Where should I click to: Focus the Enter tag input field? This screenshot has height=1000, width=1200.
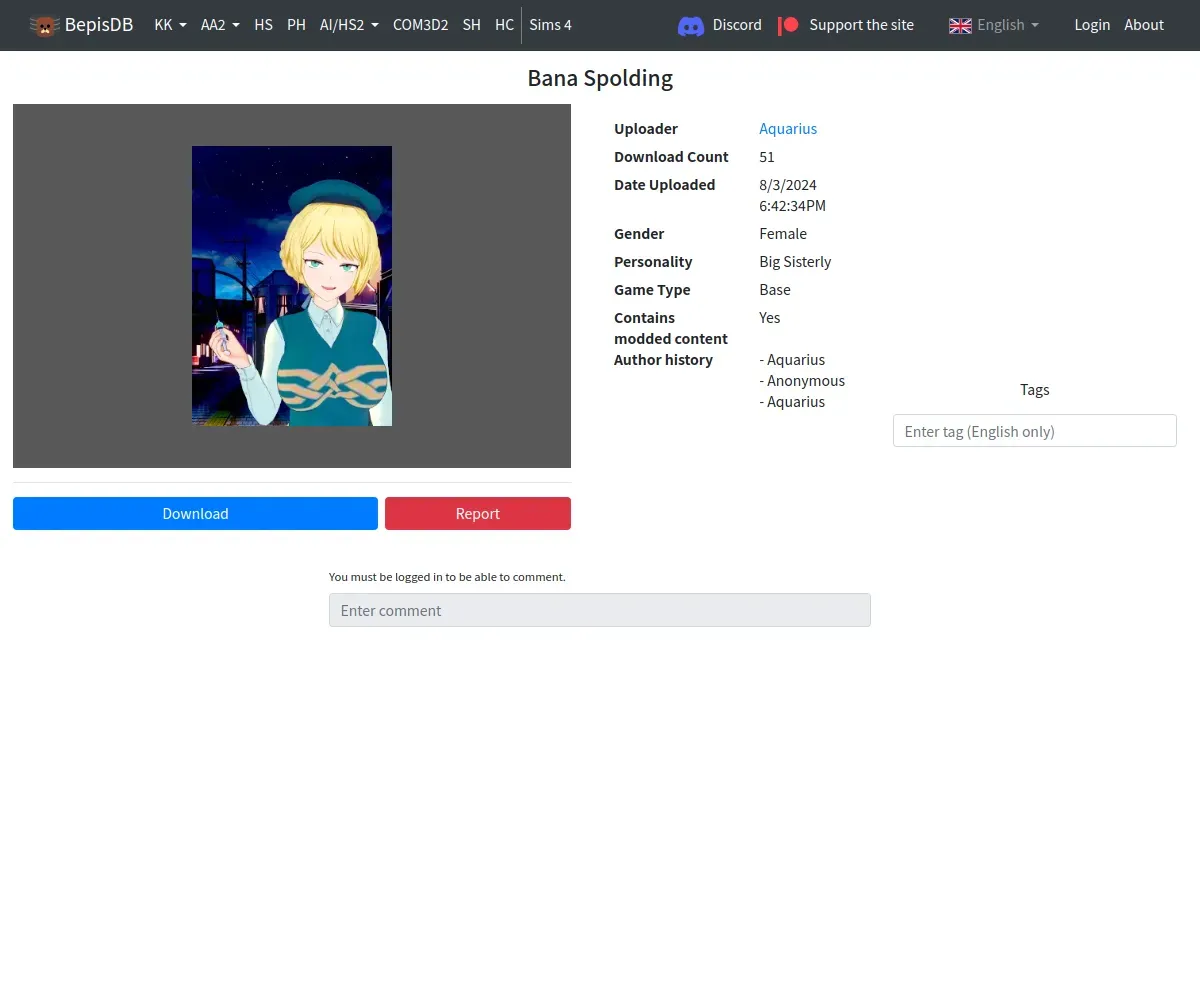(x=1034, y=431)
